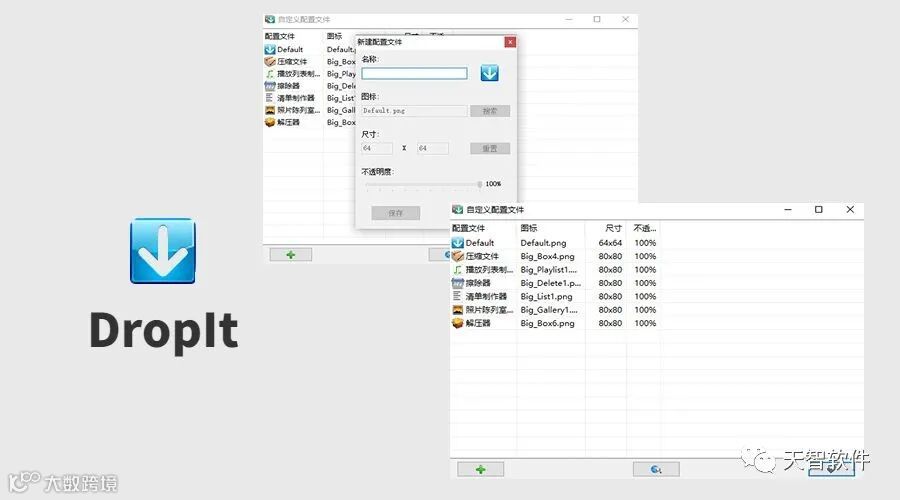Click the 擦除器 eraser icon in faded back window
900x500 pixels.
coord(270,86)
